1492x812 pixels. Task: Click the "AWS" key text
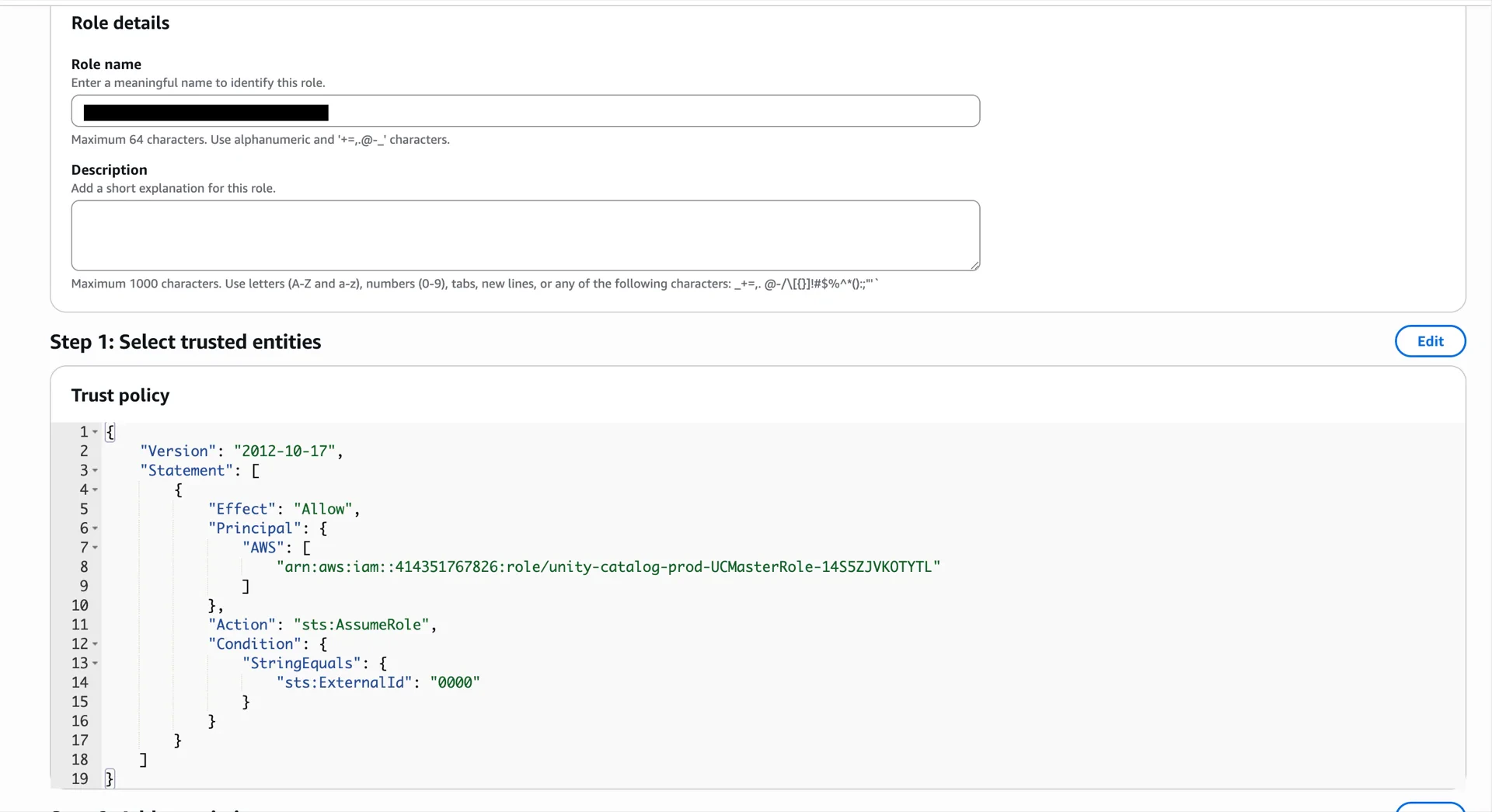[263, 548]
